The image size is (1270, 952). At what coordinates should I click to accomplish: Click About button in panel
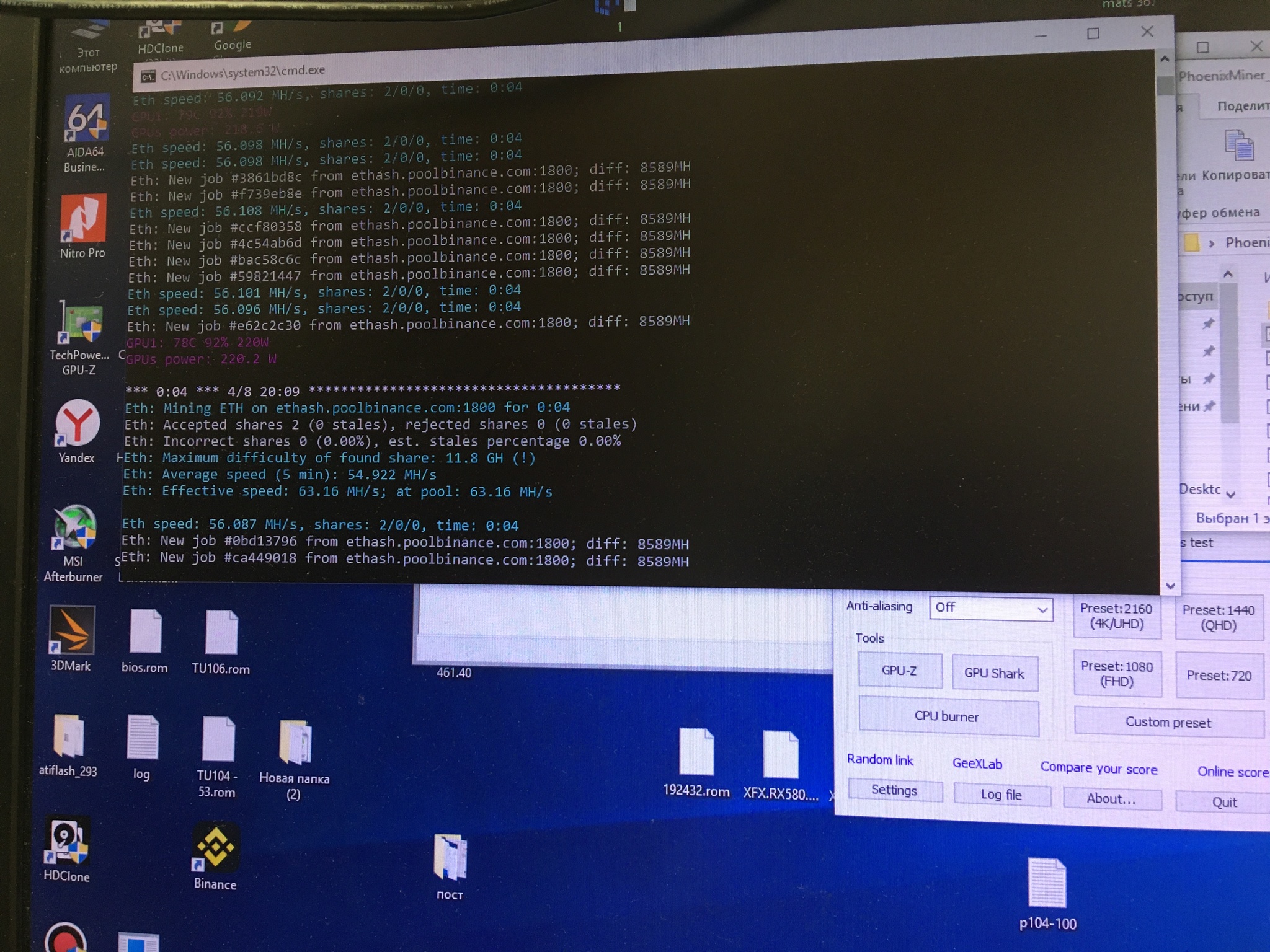pyautogui.click(x=1108, y=795)
